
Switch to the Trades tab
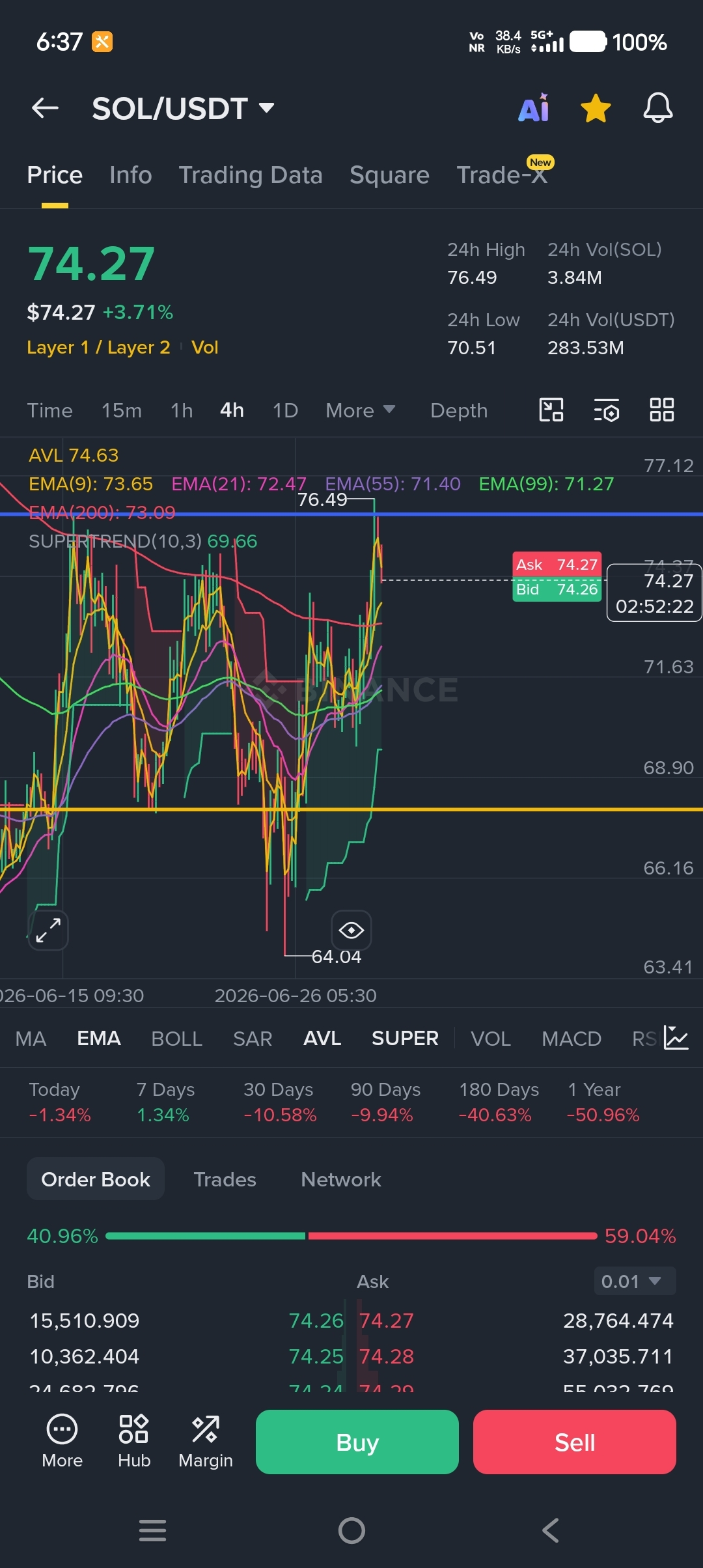pyautogui.click(x=225, y=1179)
